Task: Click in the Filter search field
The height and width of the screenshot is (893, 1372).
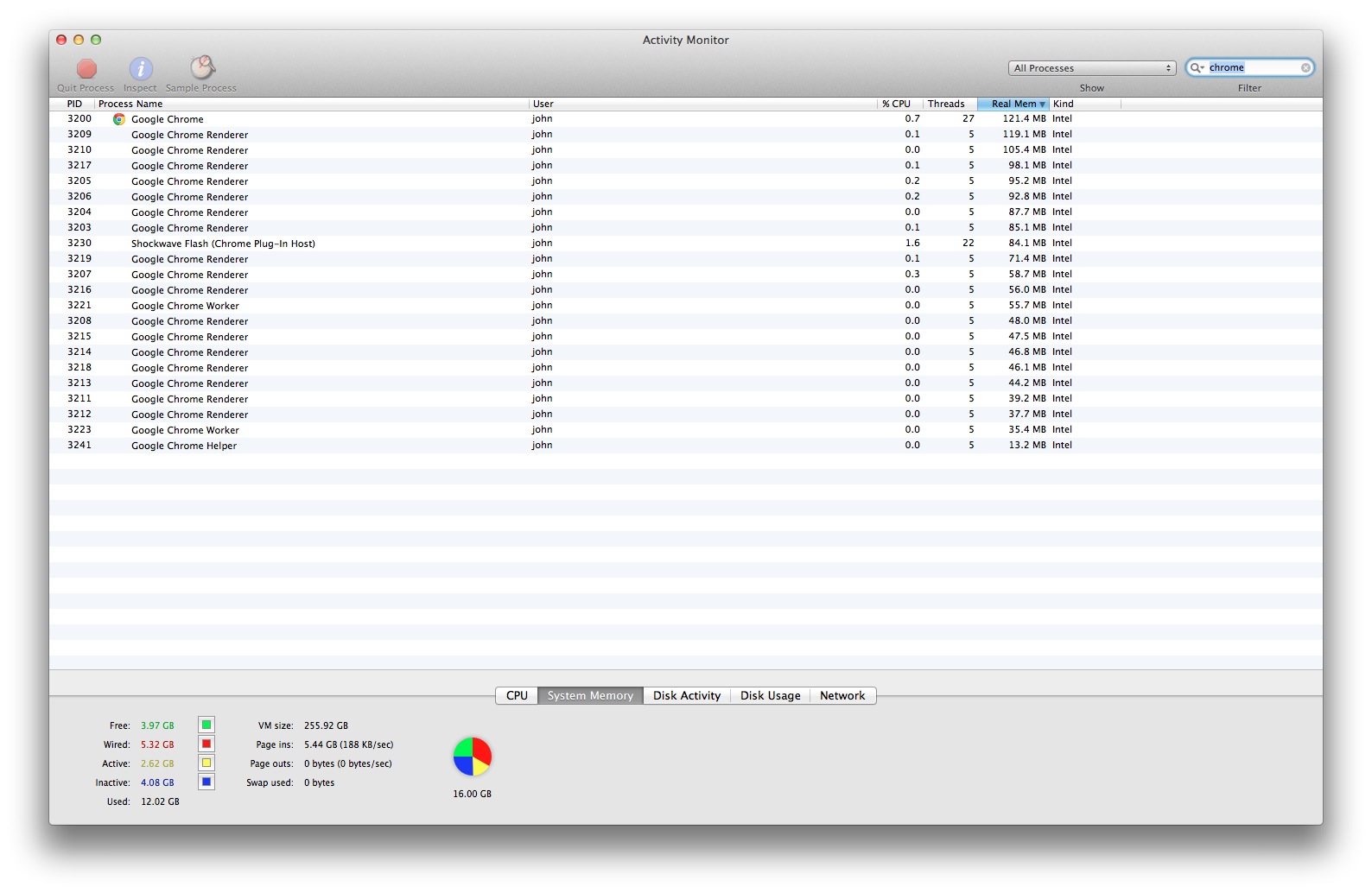Action: coord(1250,67)
